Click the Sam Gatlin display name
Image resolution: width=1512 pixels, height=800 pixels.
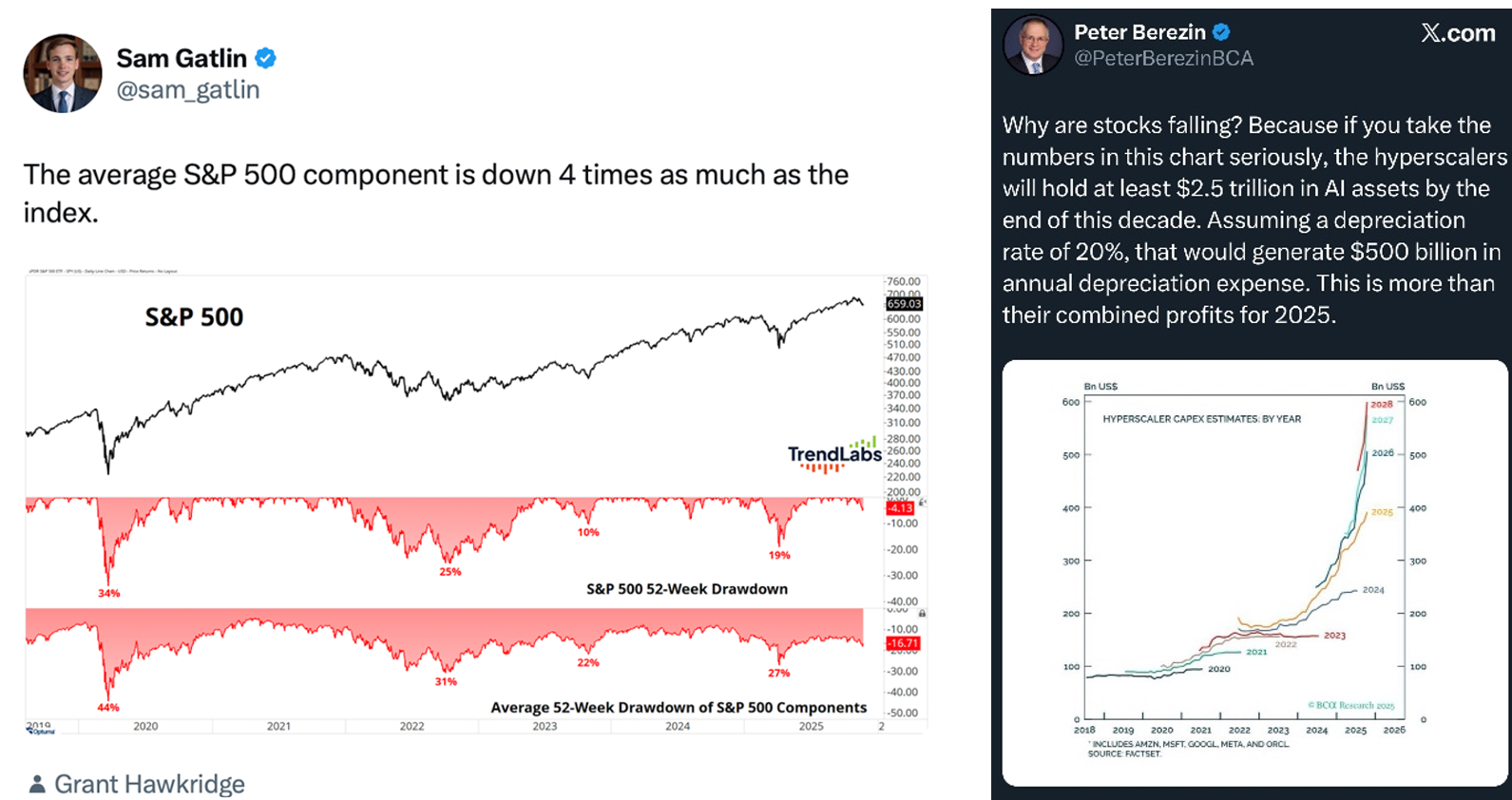click(182, 58)
